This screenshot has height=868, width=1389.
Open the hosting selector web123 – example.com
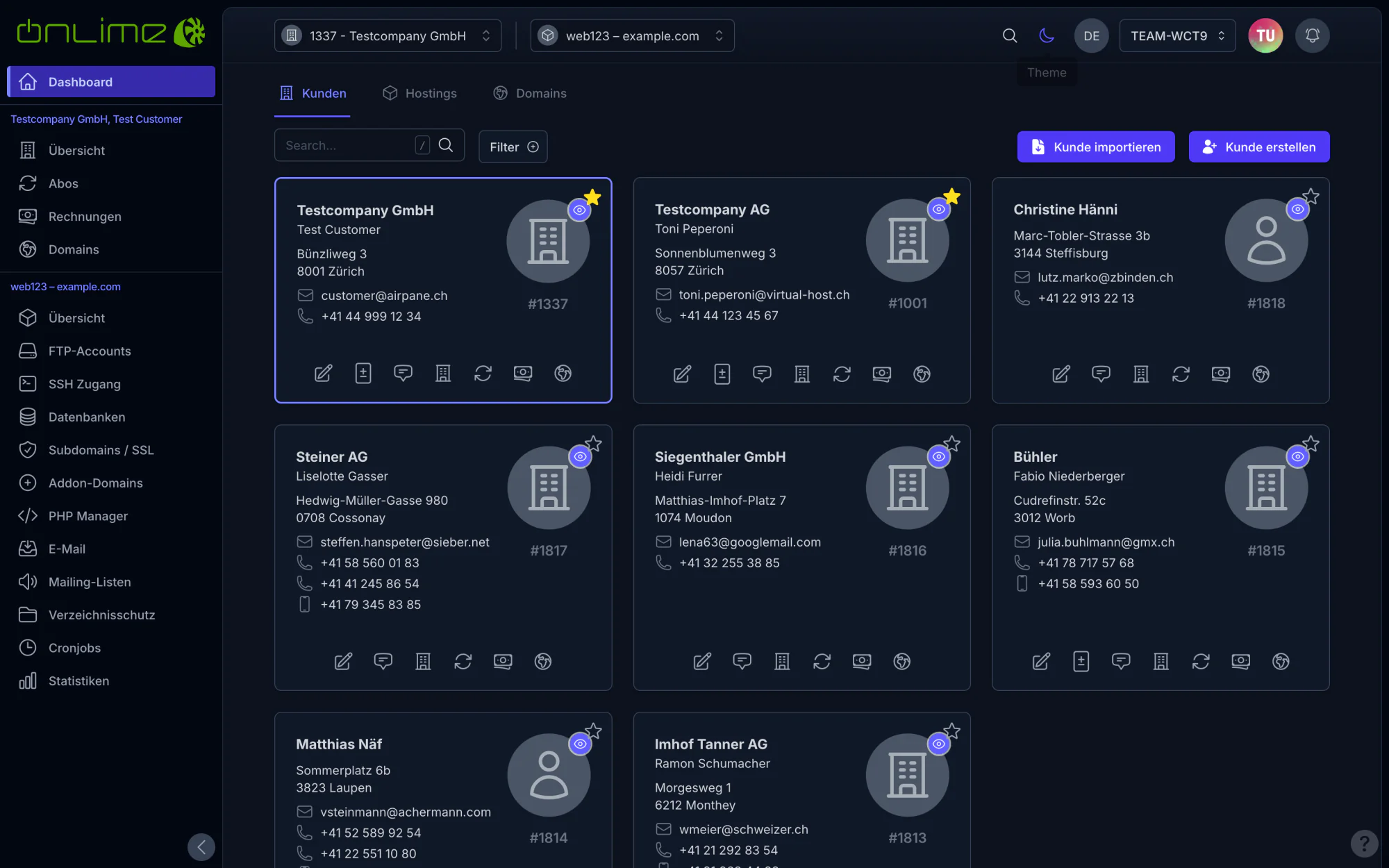(632, 35)
